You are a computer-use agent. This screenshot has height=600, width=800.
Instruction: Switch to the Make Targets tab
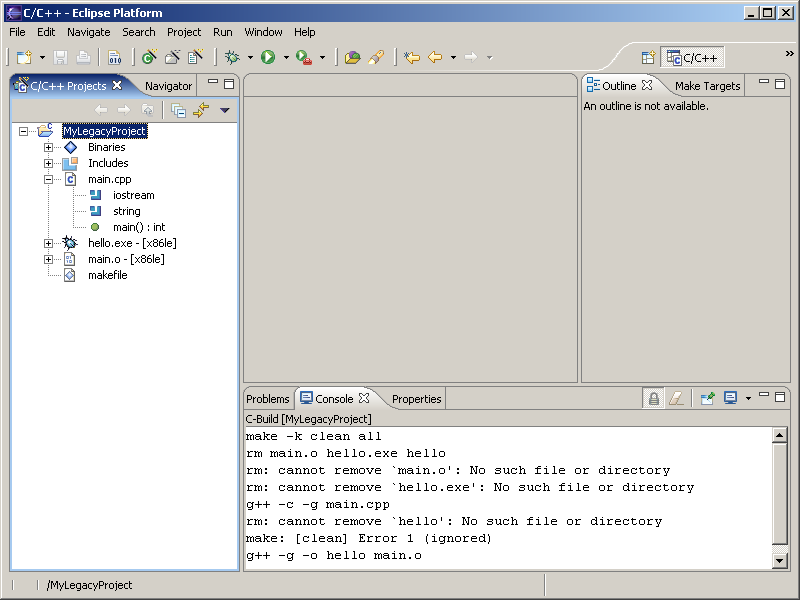tap(707, 86)
